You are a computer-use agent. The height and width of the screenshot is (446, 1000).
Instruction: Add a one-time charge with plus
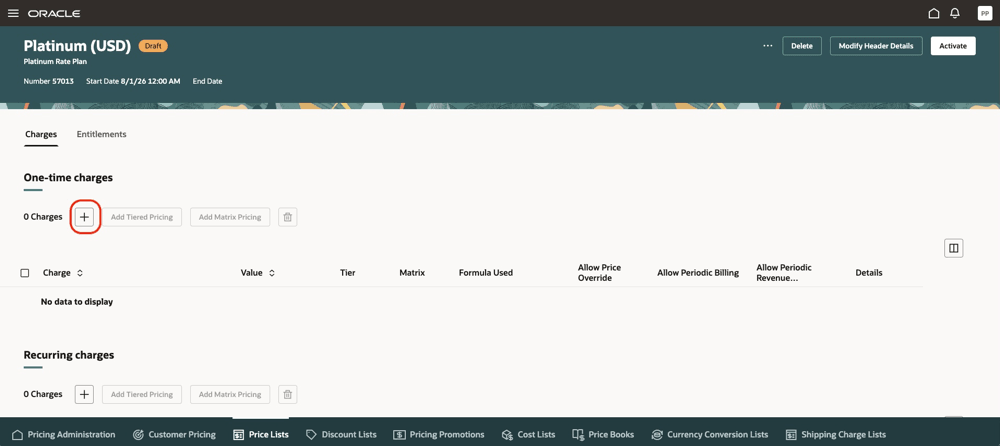click(x=84, y=217)
